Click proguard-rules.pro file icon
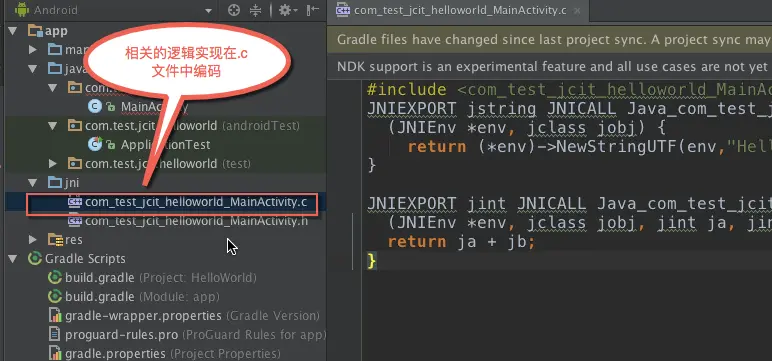This screenshot has height=361, width=772. point(55,335)
